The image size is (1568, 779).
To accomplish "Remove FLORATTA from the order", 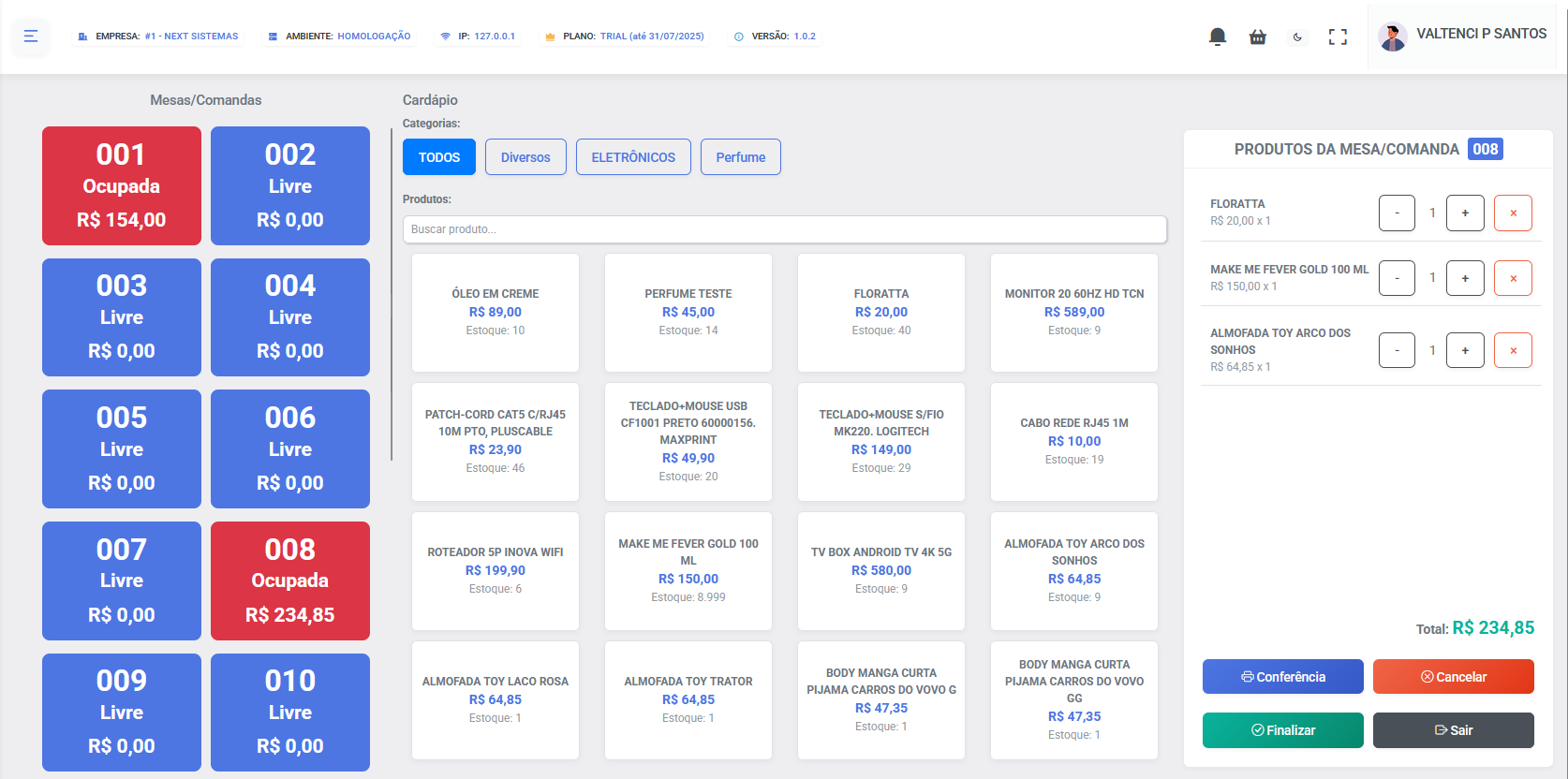I will (1512, 213).
